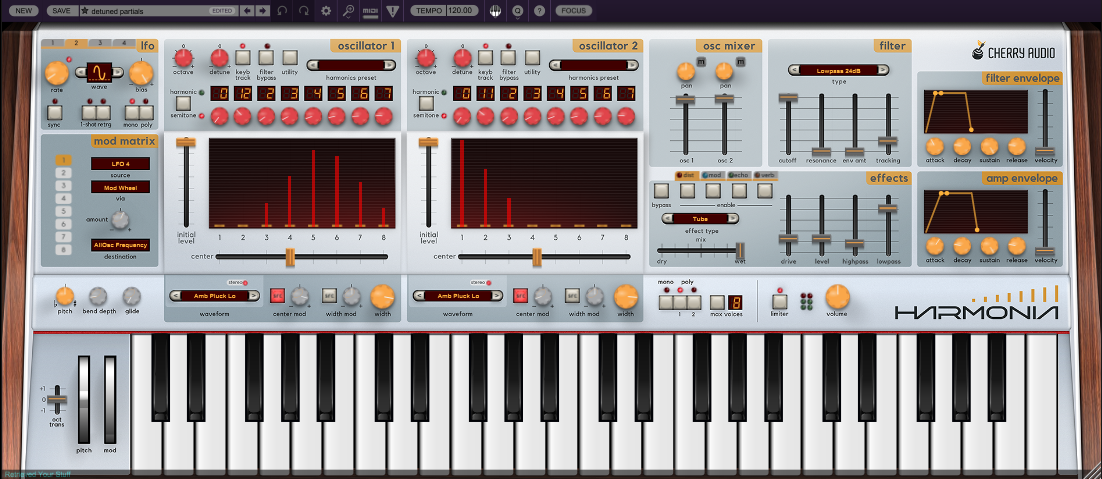Click the SAVE button
The image size is (1102, 479).
point(61,11)
